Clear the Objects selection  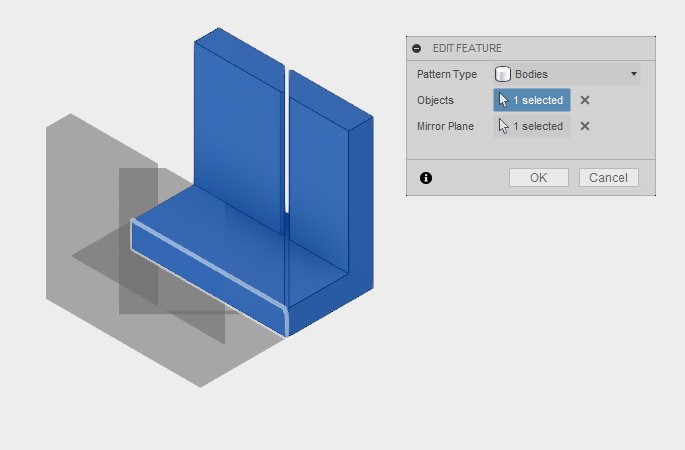tap(585, 100)
